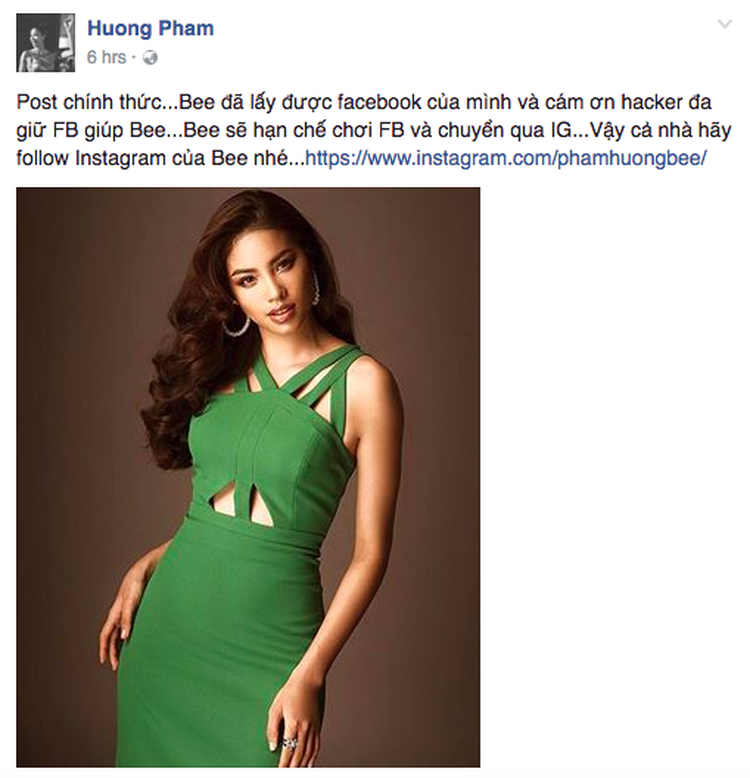Click the "6 hrs" post timestamp
750x778 pixels.
[106, 58]
